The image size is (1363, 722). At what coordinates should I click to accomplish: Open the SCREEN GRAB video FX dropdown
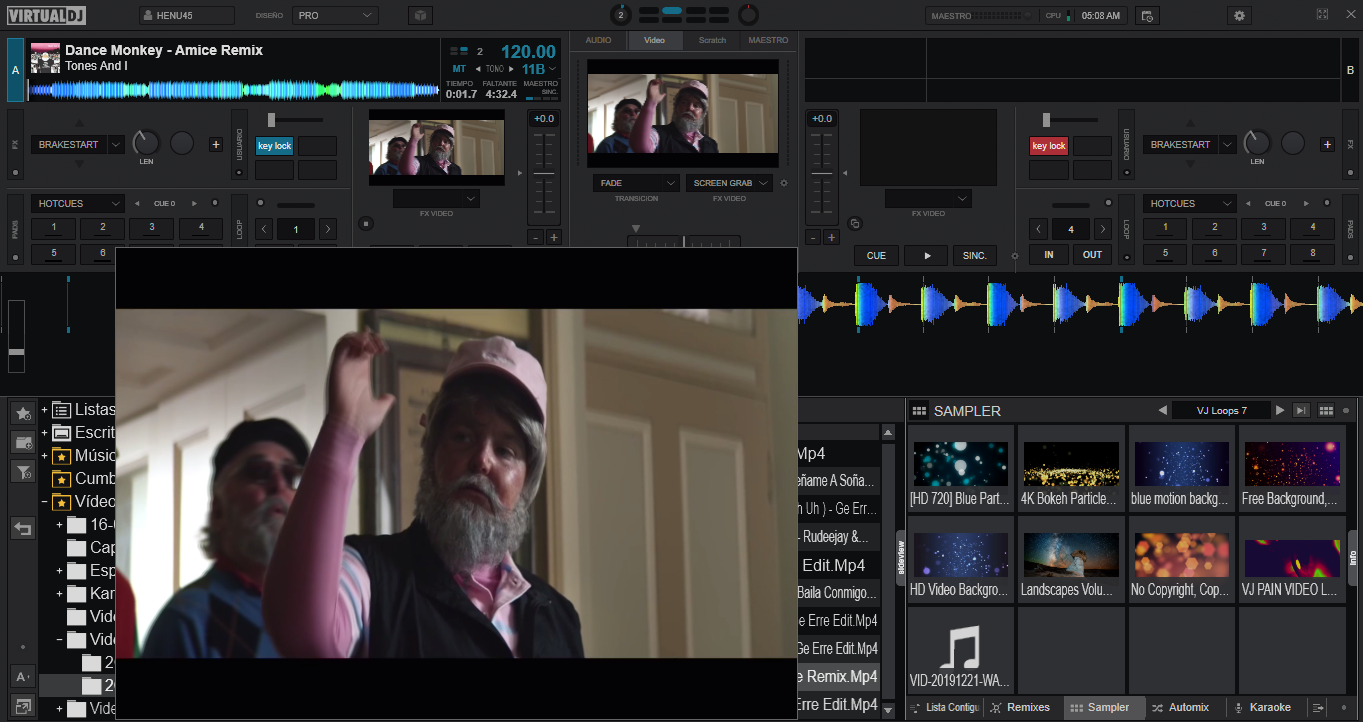(729, 183)
